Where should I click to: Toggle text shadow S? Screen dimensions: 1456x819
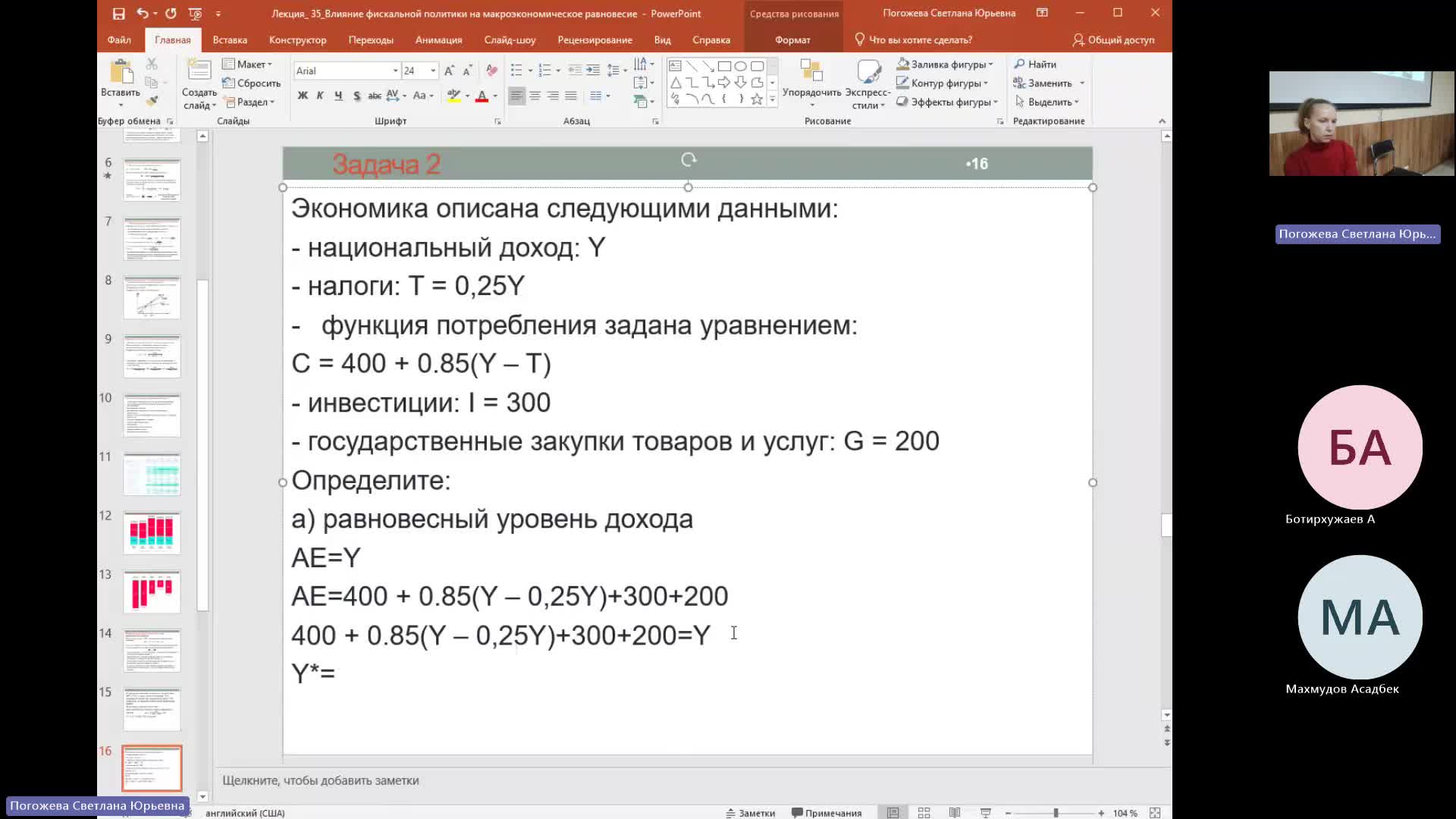356,96
